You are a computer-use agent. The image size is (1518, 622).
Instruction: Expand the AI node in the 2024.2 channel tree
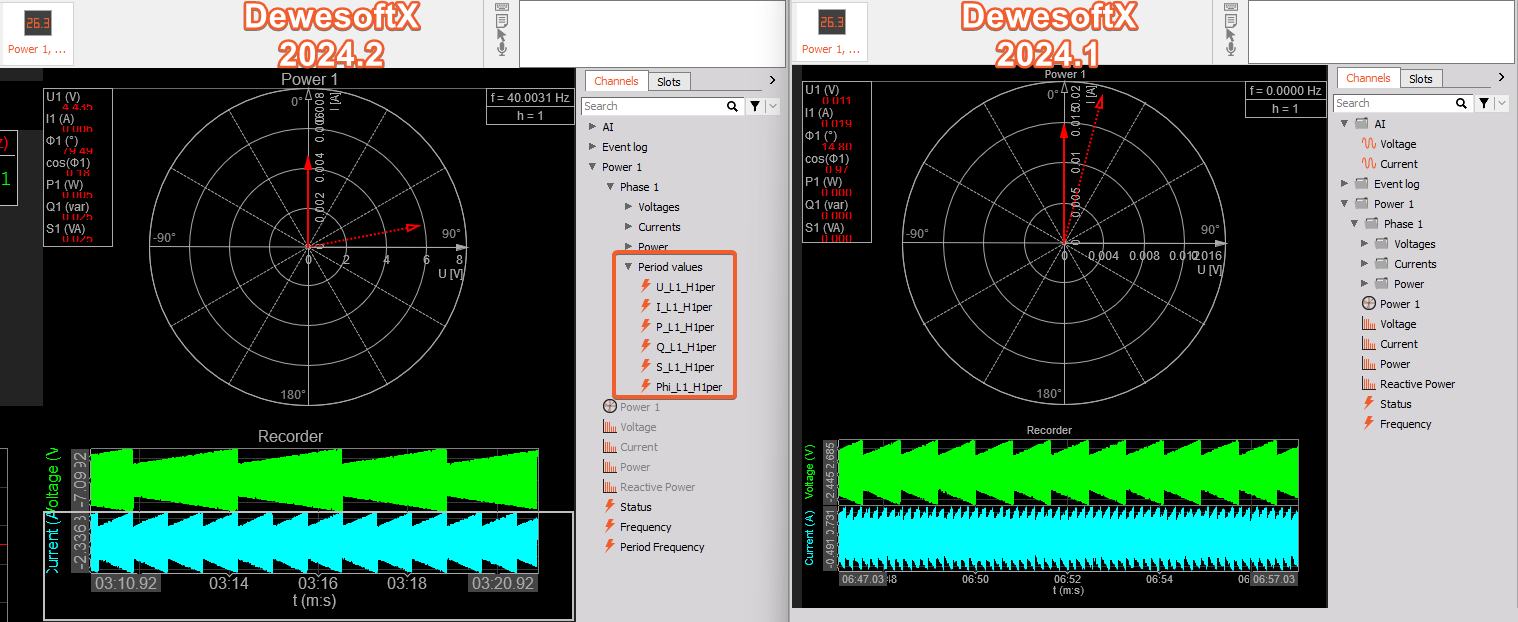(592, 127)
